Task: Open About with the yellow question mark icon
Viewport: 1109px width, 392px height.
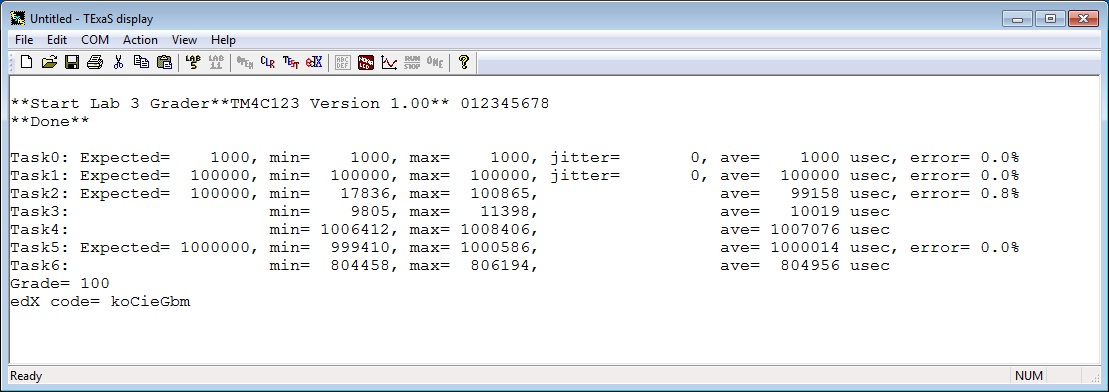Action: (463, 62)
